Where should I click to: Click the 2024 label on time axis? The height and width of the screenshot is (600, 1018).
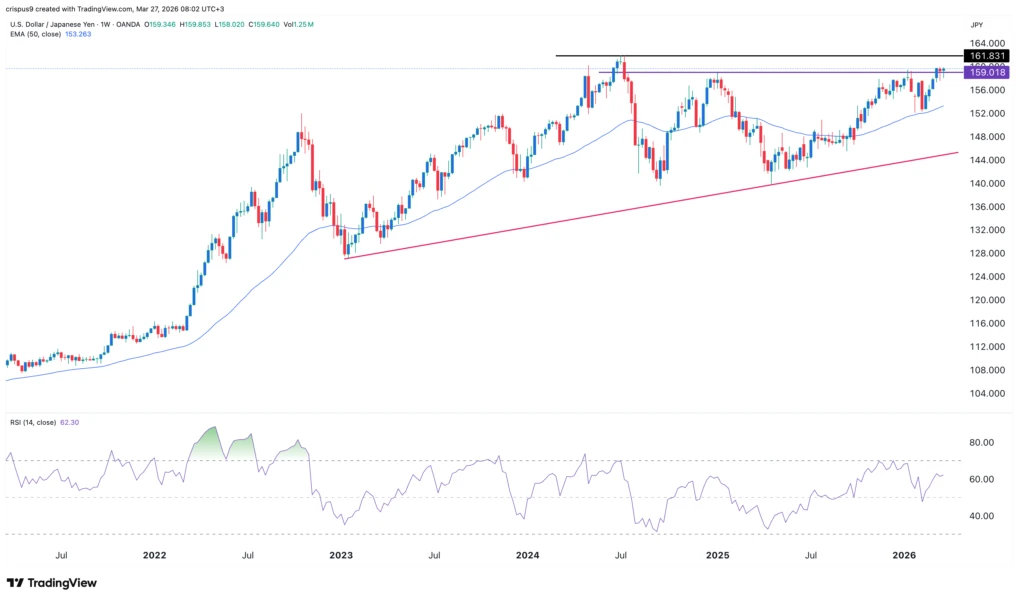pyautogui.click(x=528, y=554)
